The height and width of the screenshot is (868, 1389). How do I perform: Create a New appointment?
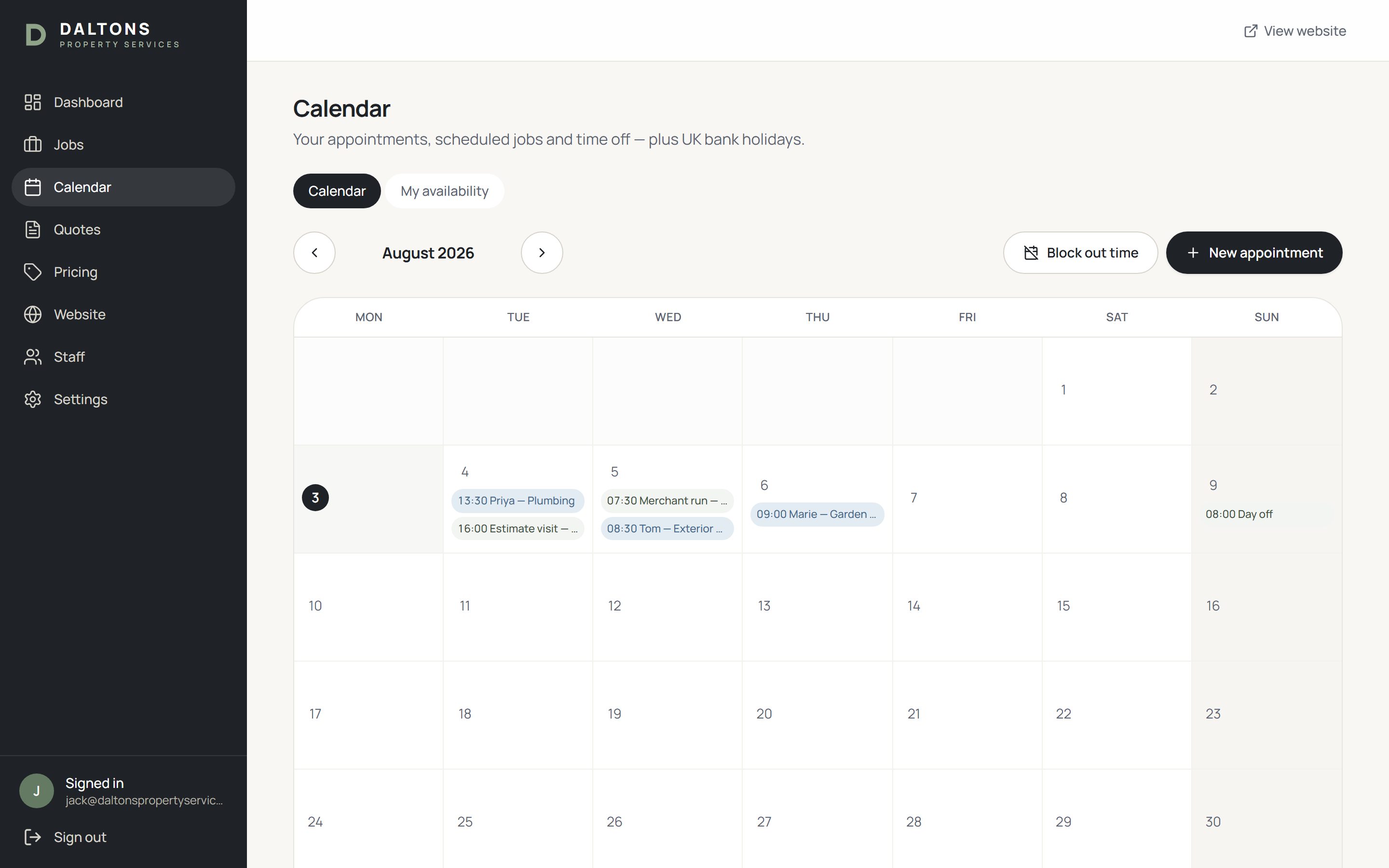(1254, 253)
